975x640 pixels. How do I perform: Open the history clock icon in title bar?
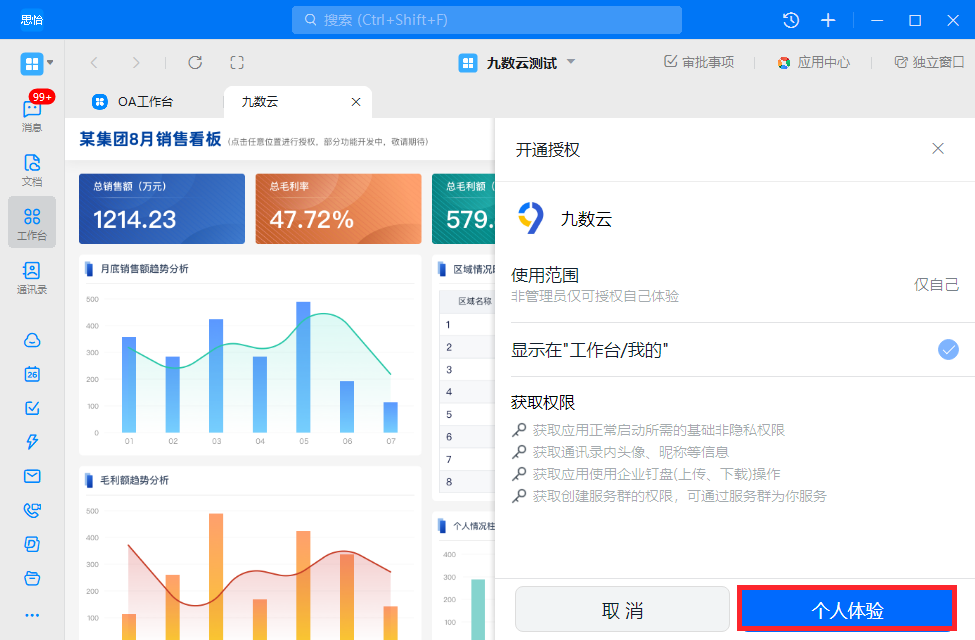pyautogui.click(x=791, y=20)
